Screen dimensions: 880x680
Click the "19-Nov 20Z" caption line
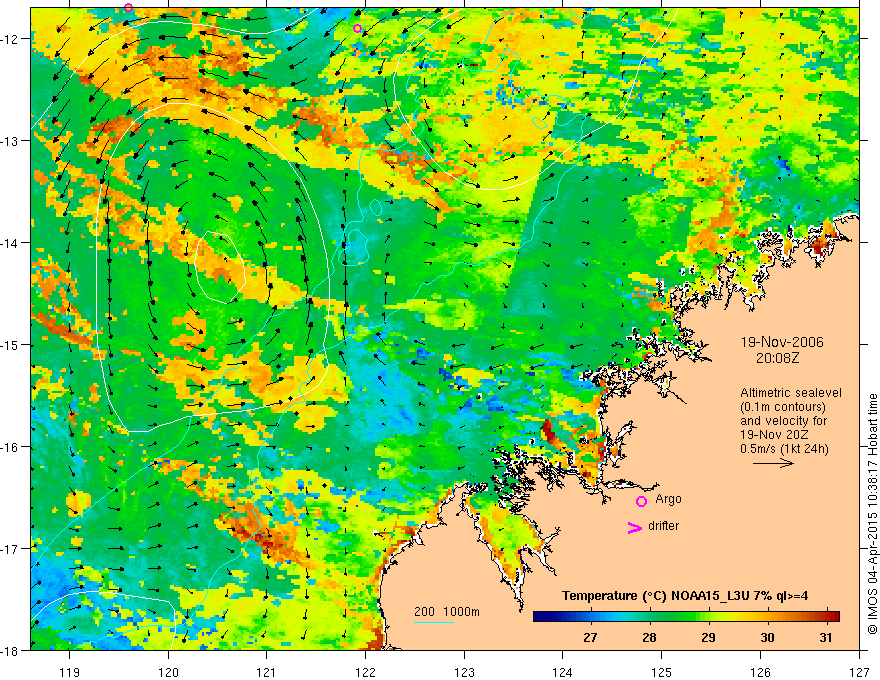point(776,435)
